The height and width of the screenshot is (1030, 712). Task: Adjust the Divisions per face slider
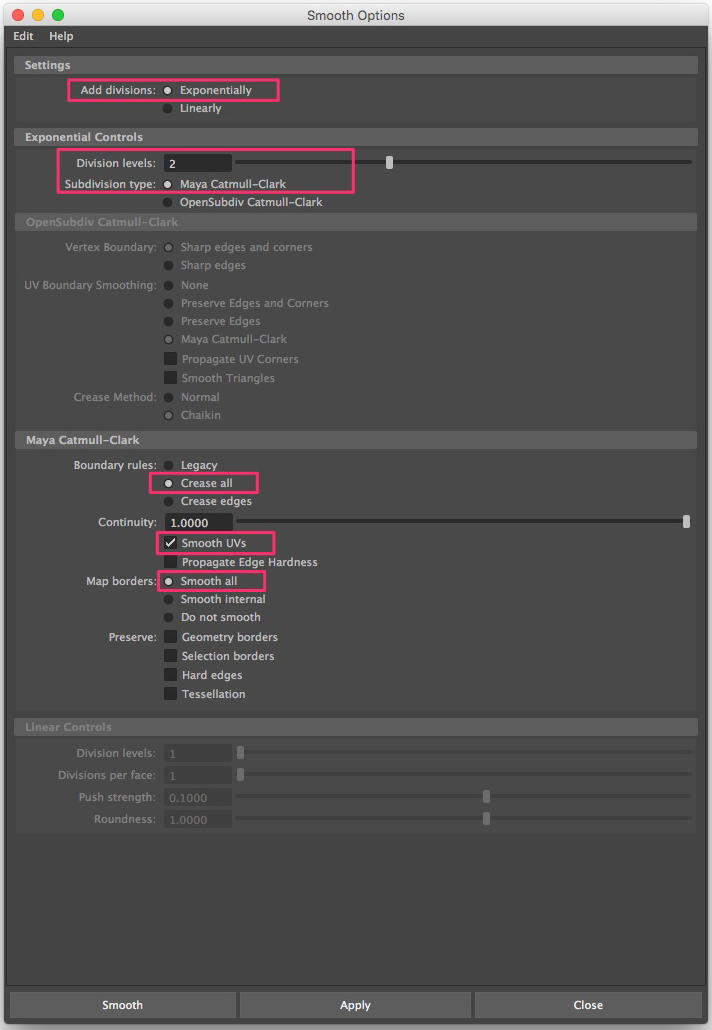tap(240, 774)
